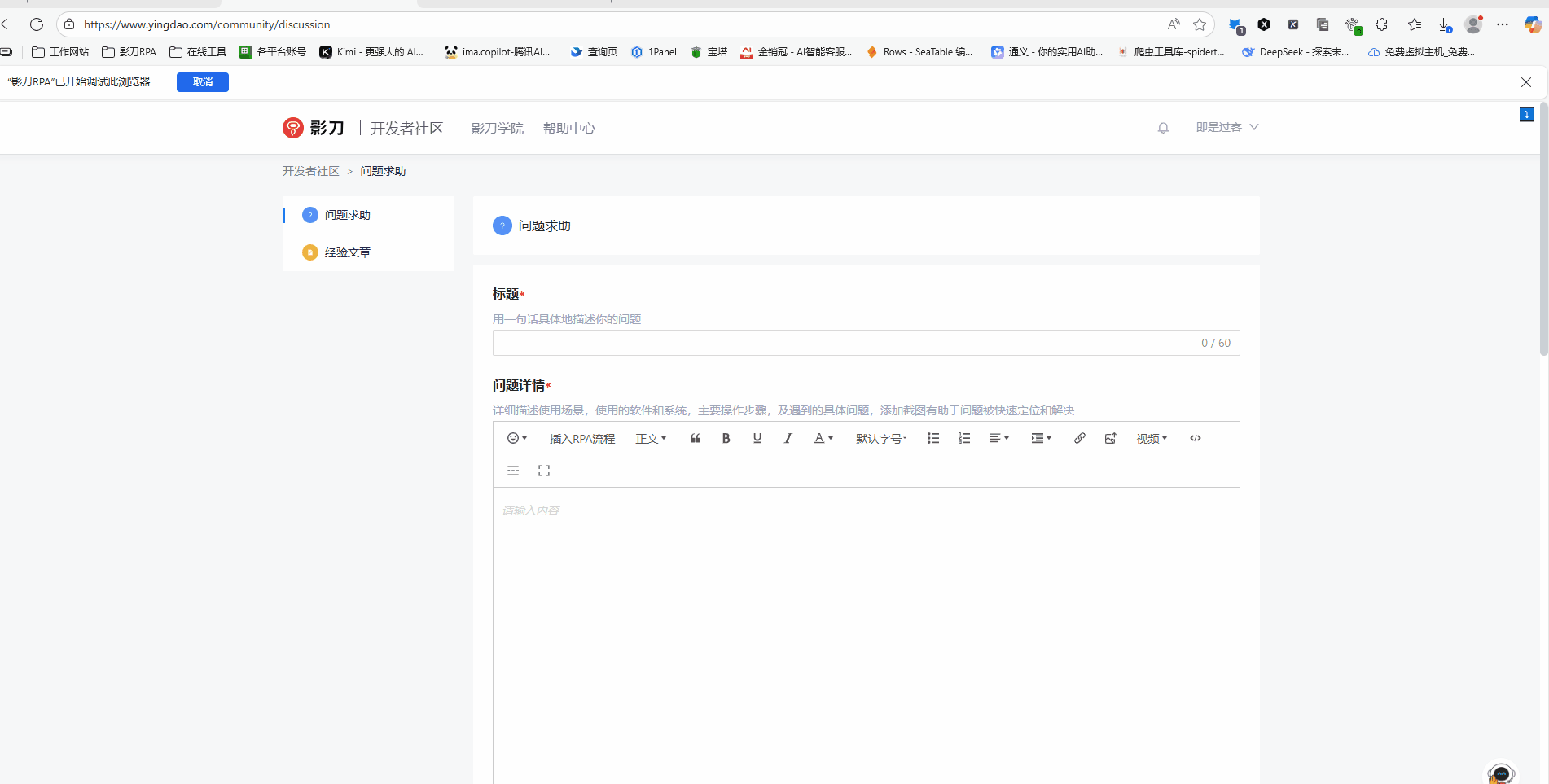Viewport: 1549px width, 784px height.
Task: Expand the 正文 paragraph style dropdown
Action: (651, 438)
